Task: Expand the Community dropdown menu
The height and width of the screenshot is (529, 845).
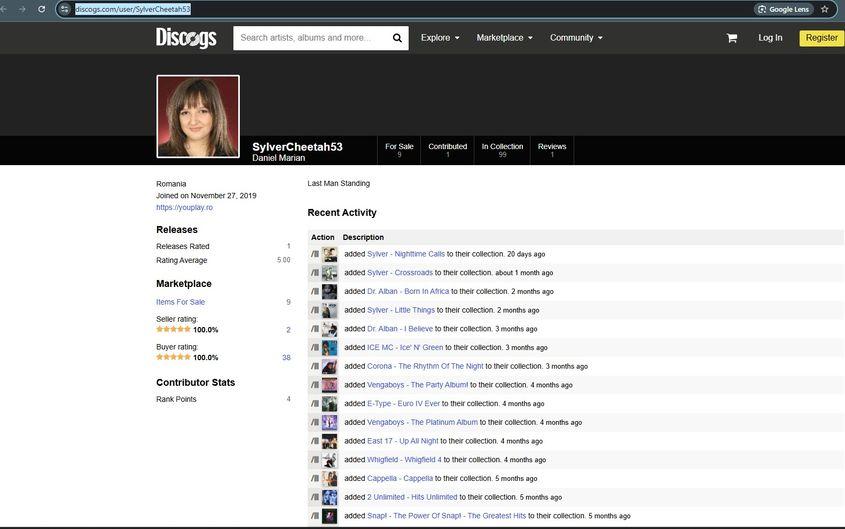Action: point(576,38)
